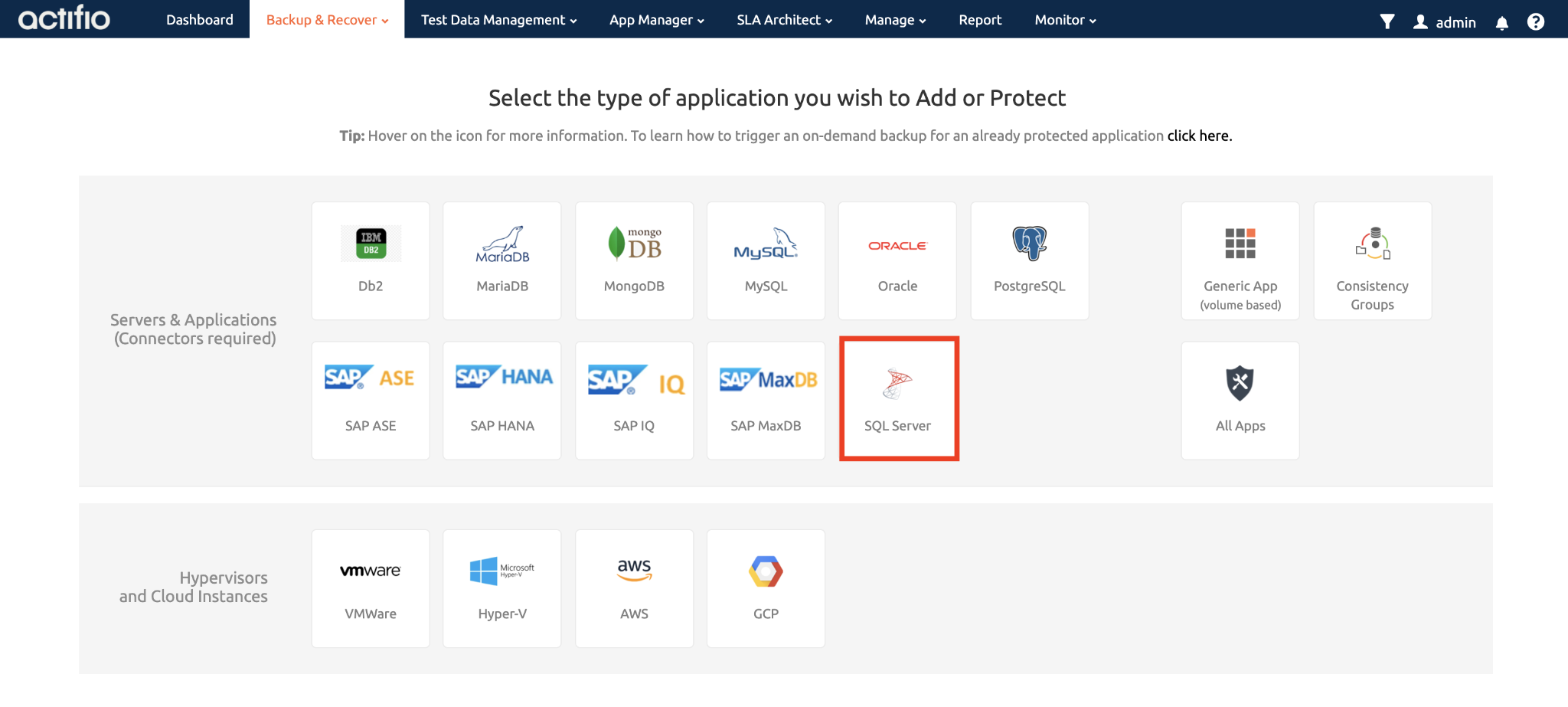The width and height of the screenshot is (1568, 707).
Task: Expand the App Manager menu
Action: tap(657, 20)
